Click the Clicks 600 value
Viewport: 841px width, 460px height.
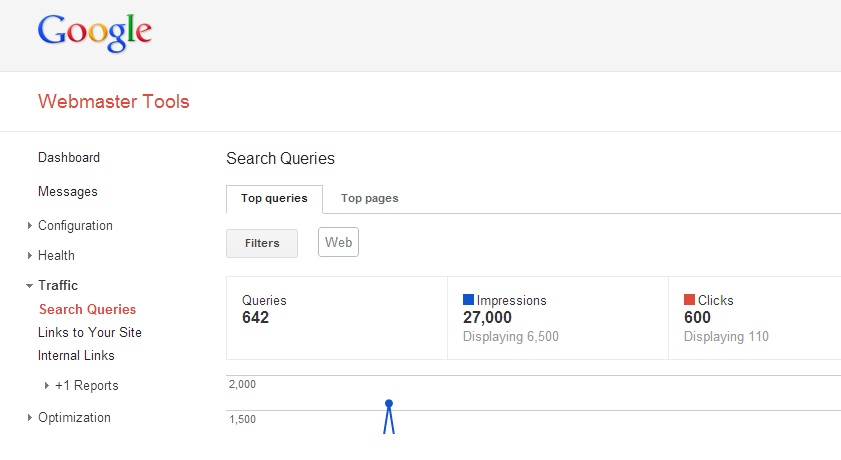[697, 317]
